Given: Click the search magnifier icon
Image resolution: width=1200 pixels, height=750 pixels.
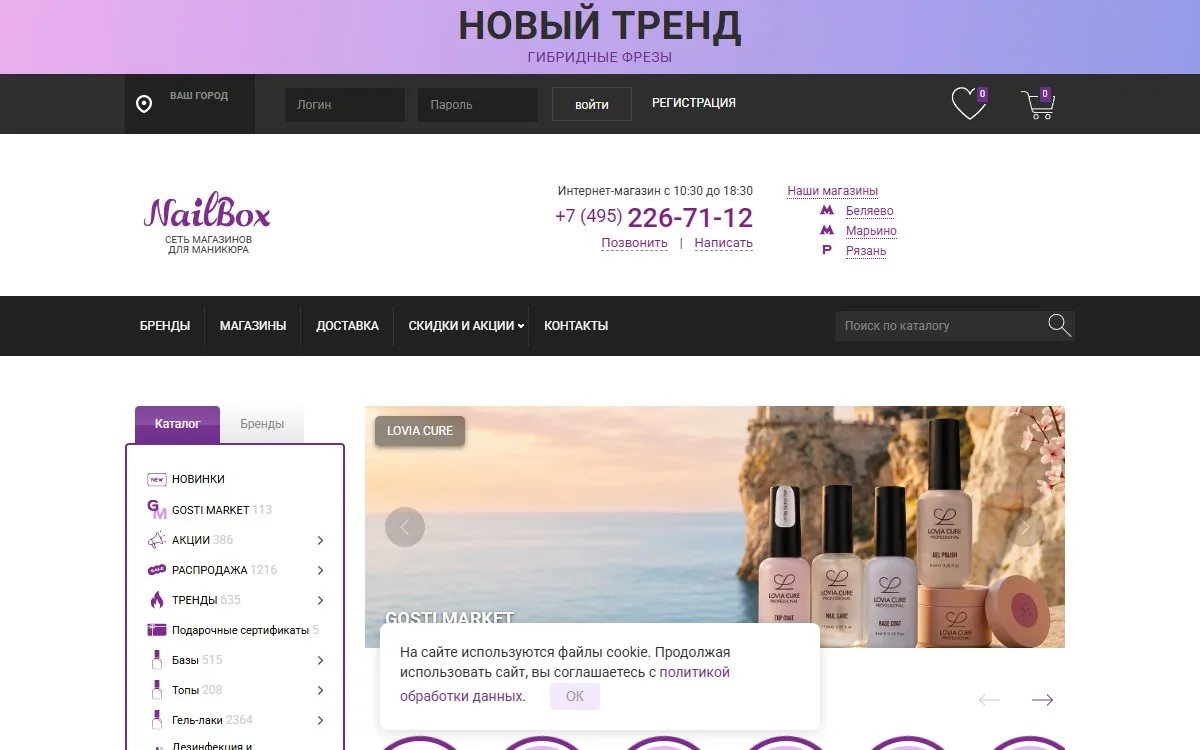Looking at the screenshot, I should [x=1060, y=325].
